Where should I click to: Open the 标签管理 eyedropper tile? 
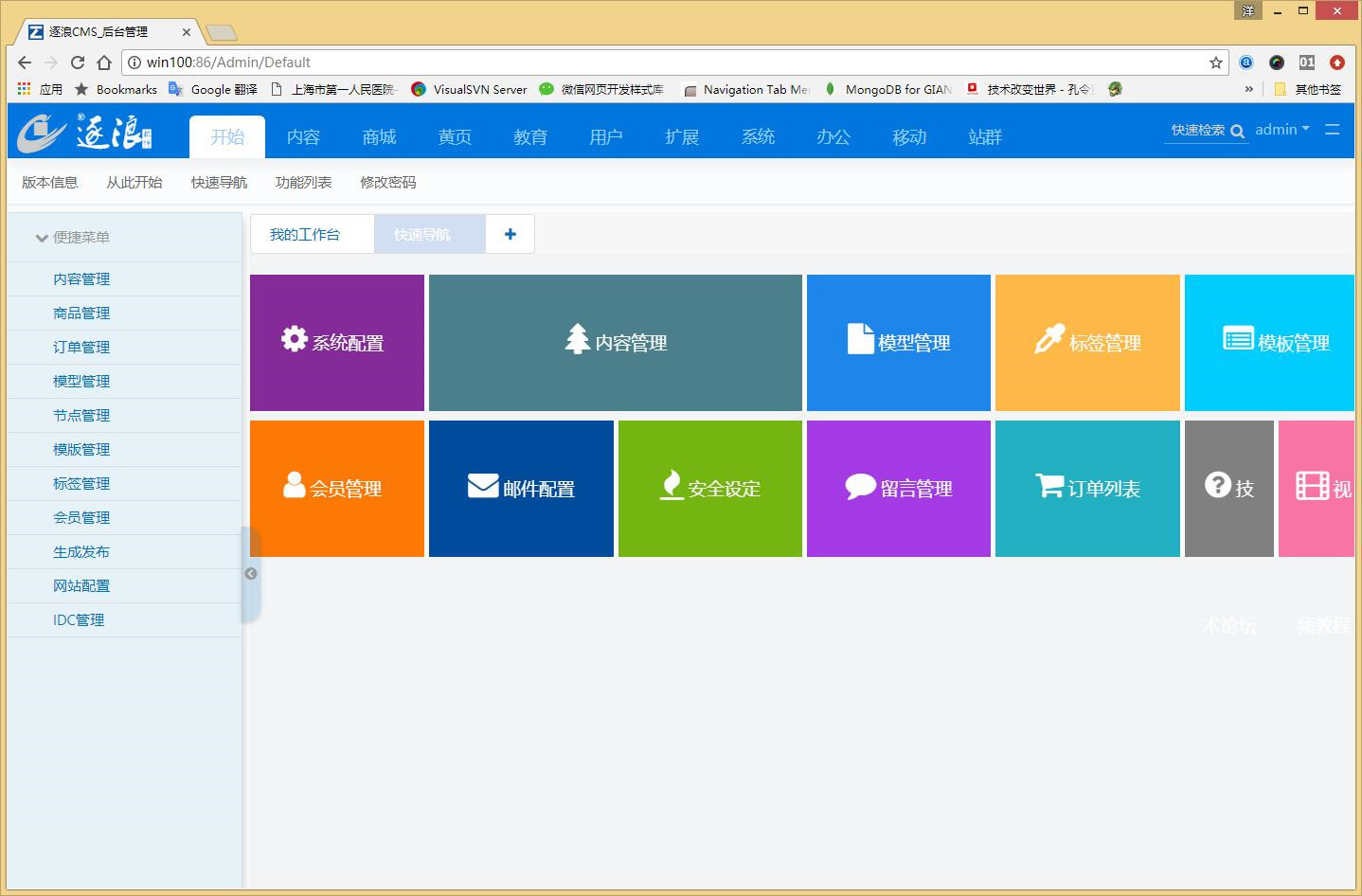(x=1087, y=343)
